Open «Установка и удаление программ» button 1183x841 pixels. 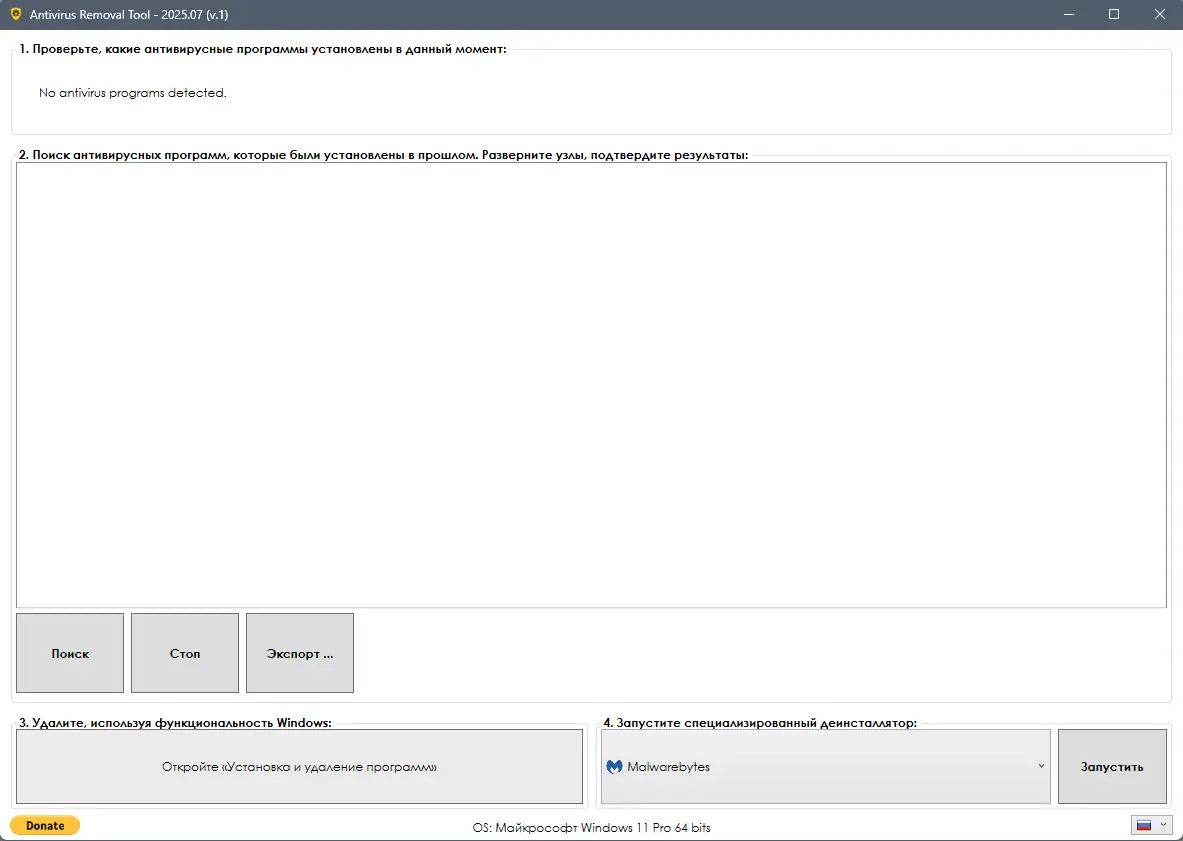tap(300, 766)
